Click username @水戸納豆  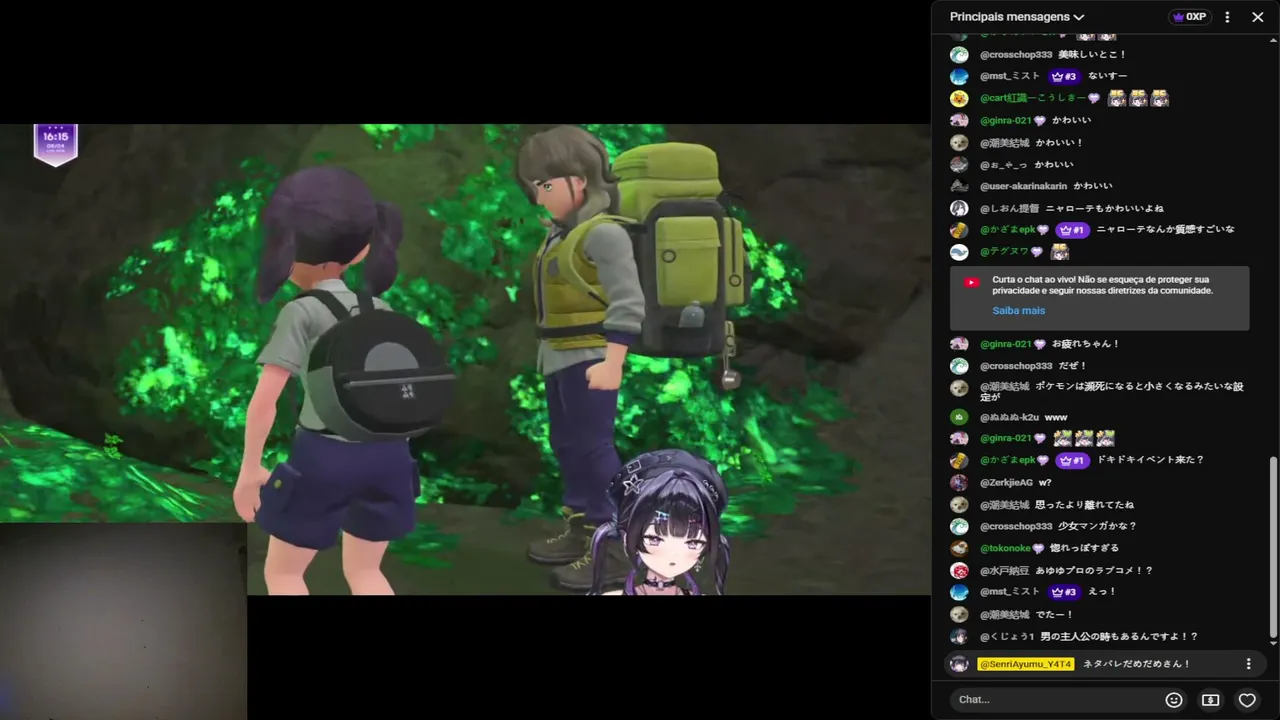tap(1004, 570)
